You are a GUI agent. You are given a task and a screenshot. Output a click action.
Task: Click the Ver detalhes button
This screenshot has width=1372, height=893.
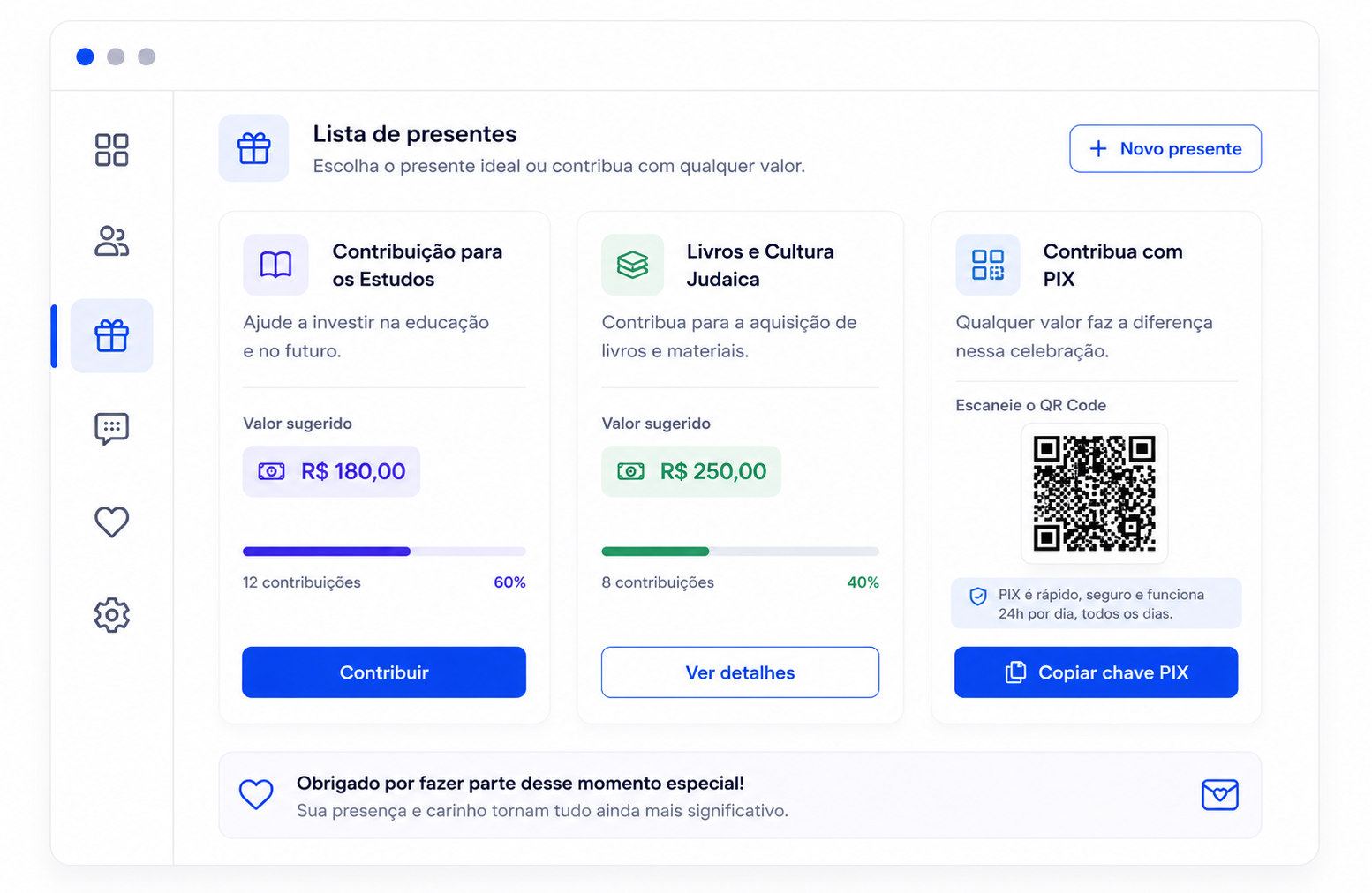point(740,672)
